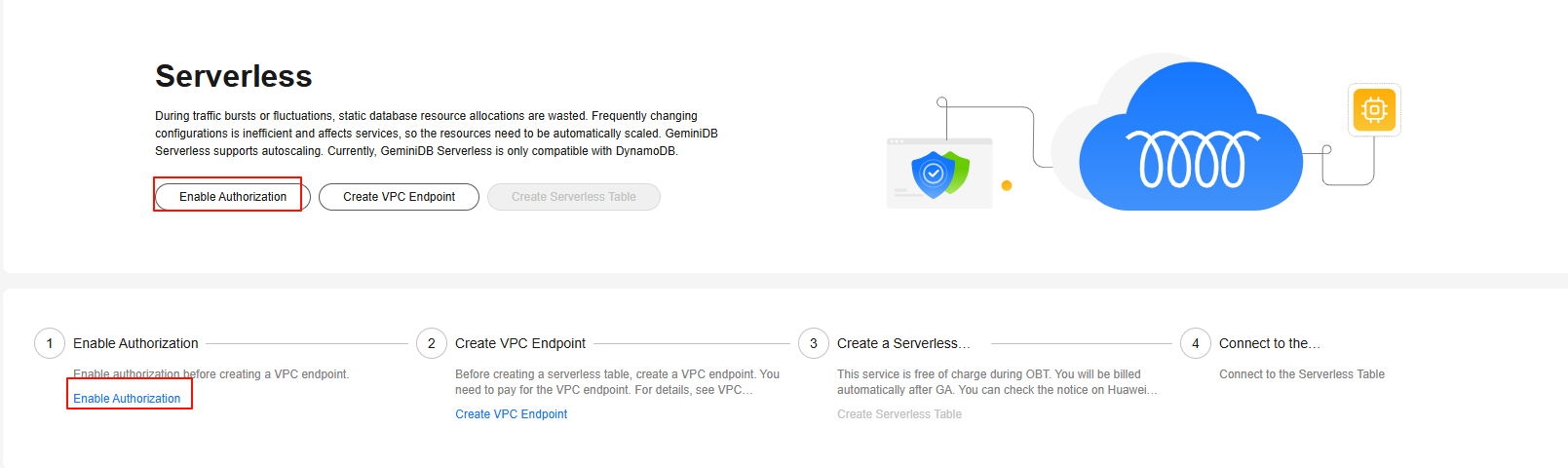This screenshot has width=1568, height=468.
Task: Select the step 2 number circle
Action: 432,343
